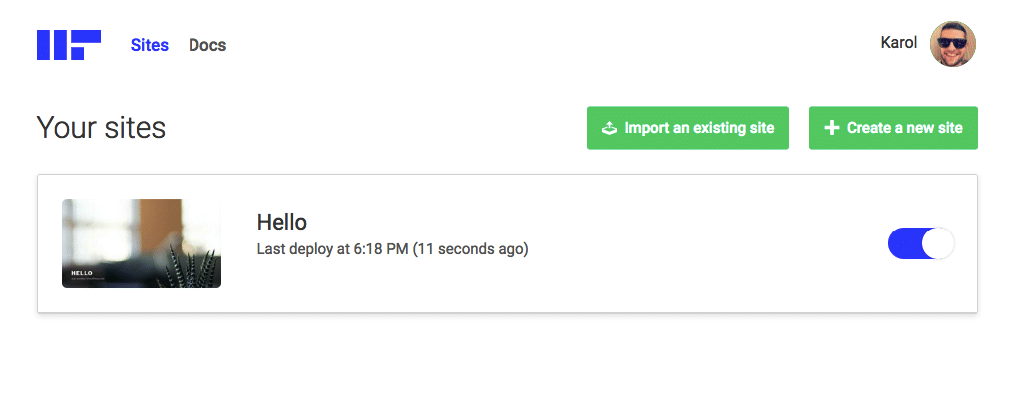The image size is (1022, 396).
Task: Click the plant image in site thumbnail
Action: [190, 266]
